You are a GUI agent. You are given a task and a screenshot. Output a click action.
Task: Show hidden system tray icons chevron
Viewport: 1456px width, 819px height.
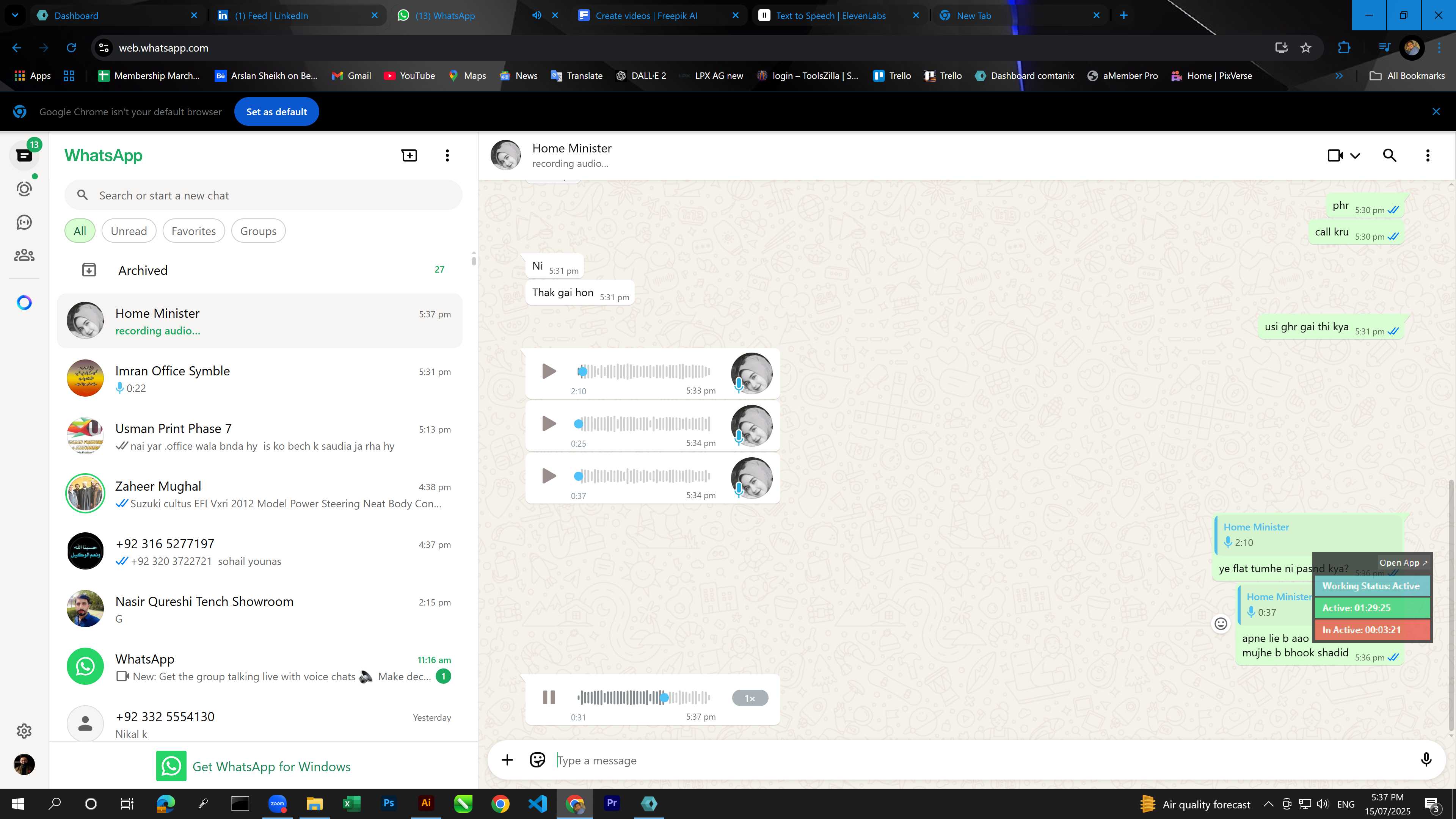point(1268,804)
